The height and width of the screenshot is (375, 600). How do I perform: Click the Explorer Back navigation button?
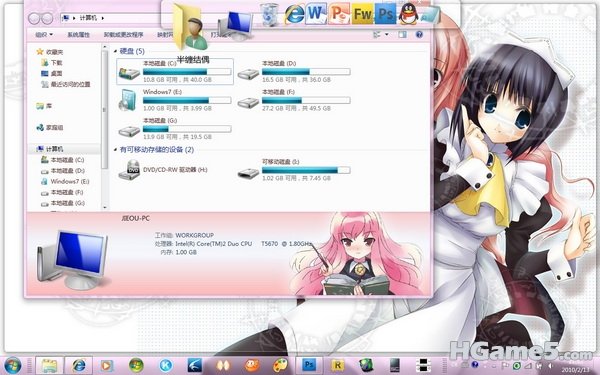pos(34,18)
